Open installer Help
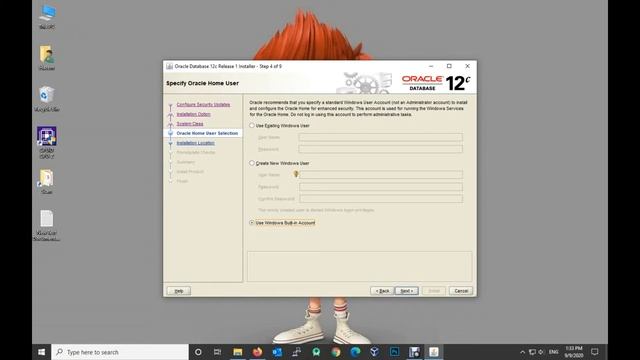Screen dimensions: 640x360 (x=179, y=291)
